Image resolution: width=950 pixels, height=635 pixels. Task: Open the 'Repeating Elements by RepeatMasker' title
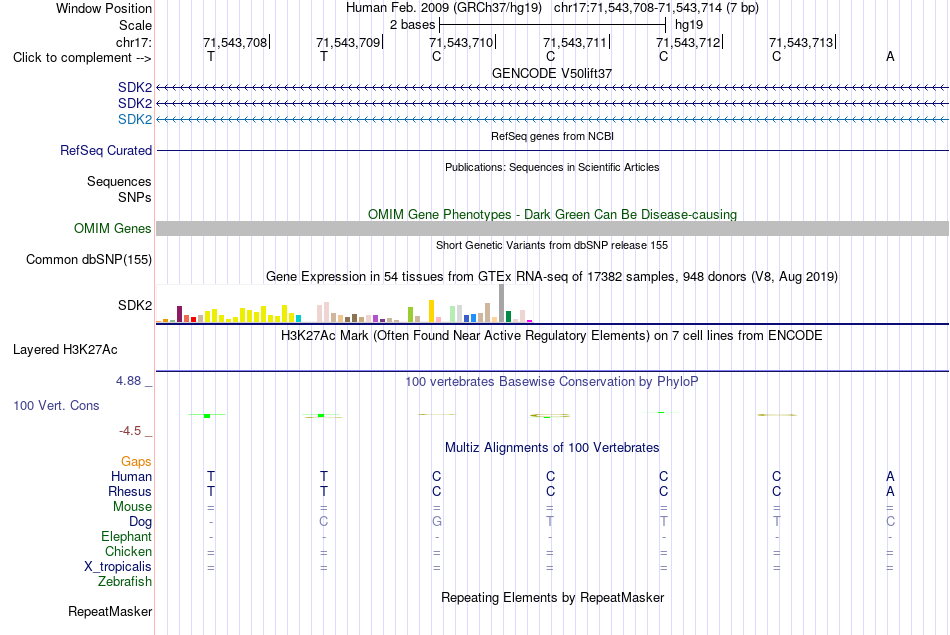click(x=552, y=597)
